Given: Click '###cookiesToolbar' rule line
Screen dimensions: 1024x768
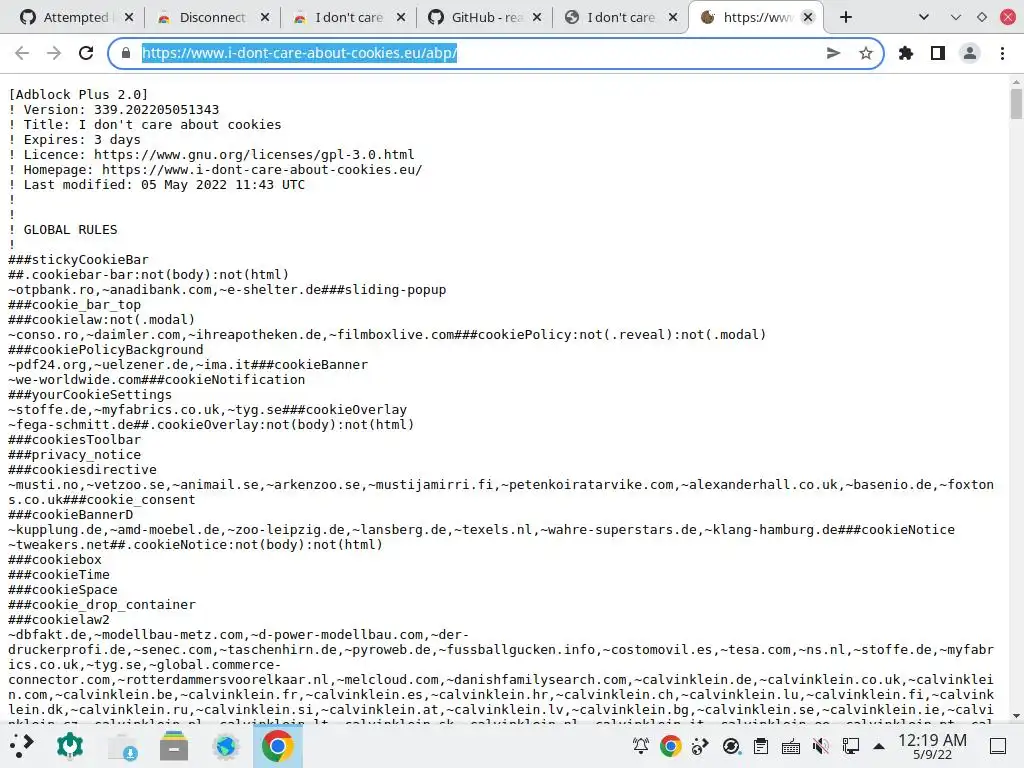Looking at the screenshot, I should click(74, 440).
